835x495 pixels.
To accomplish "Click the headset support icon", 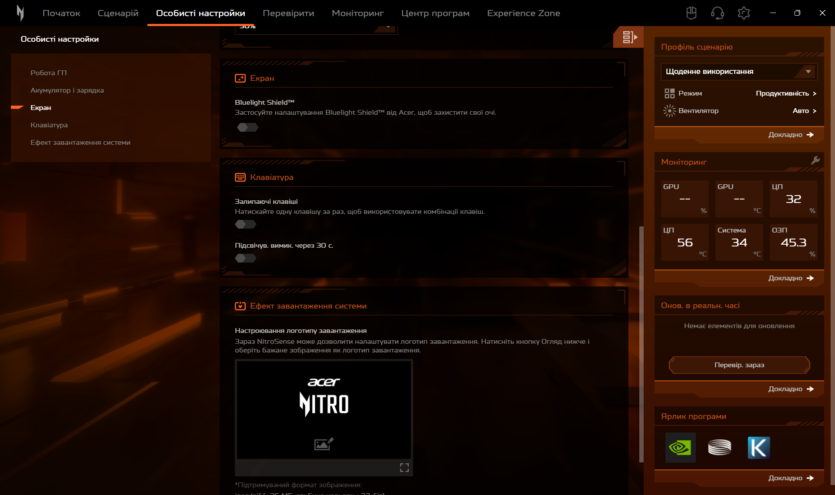I will (x=717, y=13).
